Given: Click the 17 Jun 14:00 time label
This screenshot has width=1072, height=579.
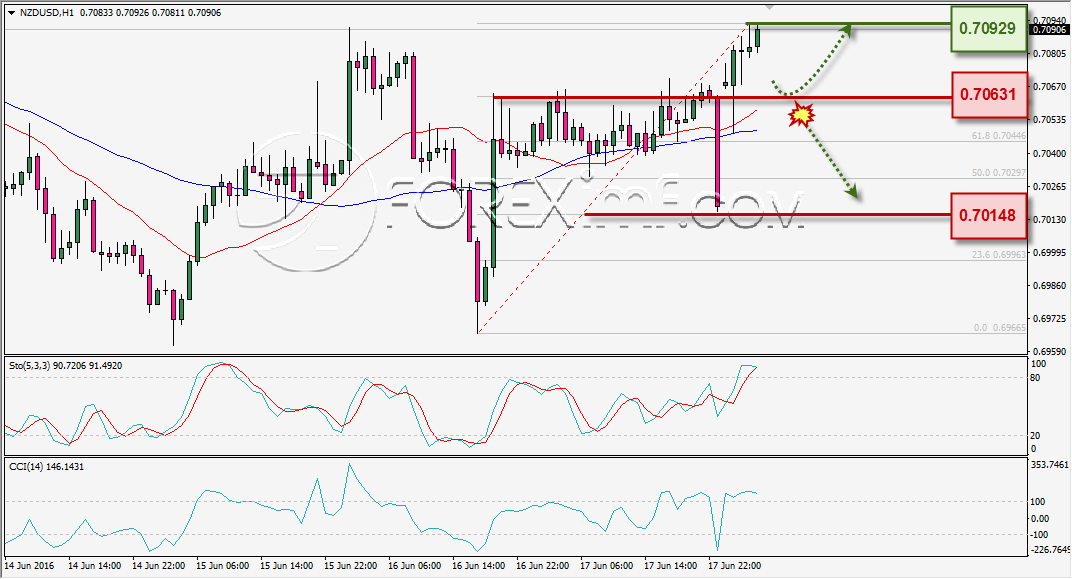Looking at the screenshot, I should click(671, 565).
